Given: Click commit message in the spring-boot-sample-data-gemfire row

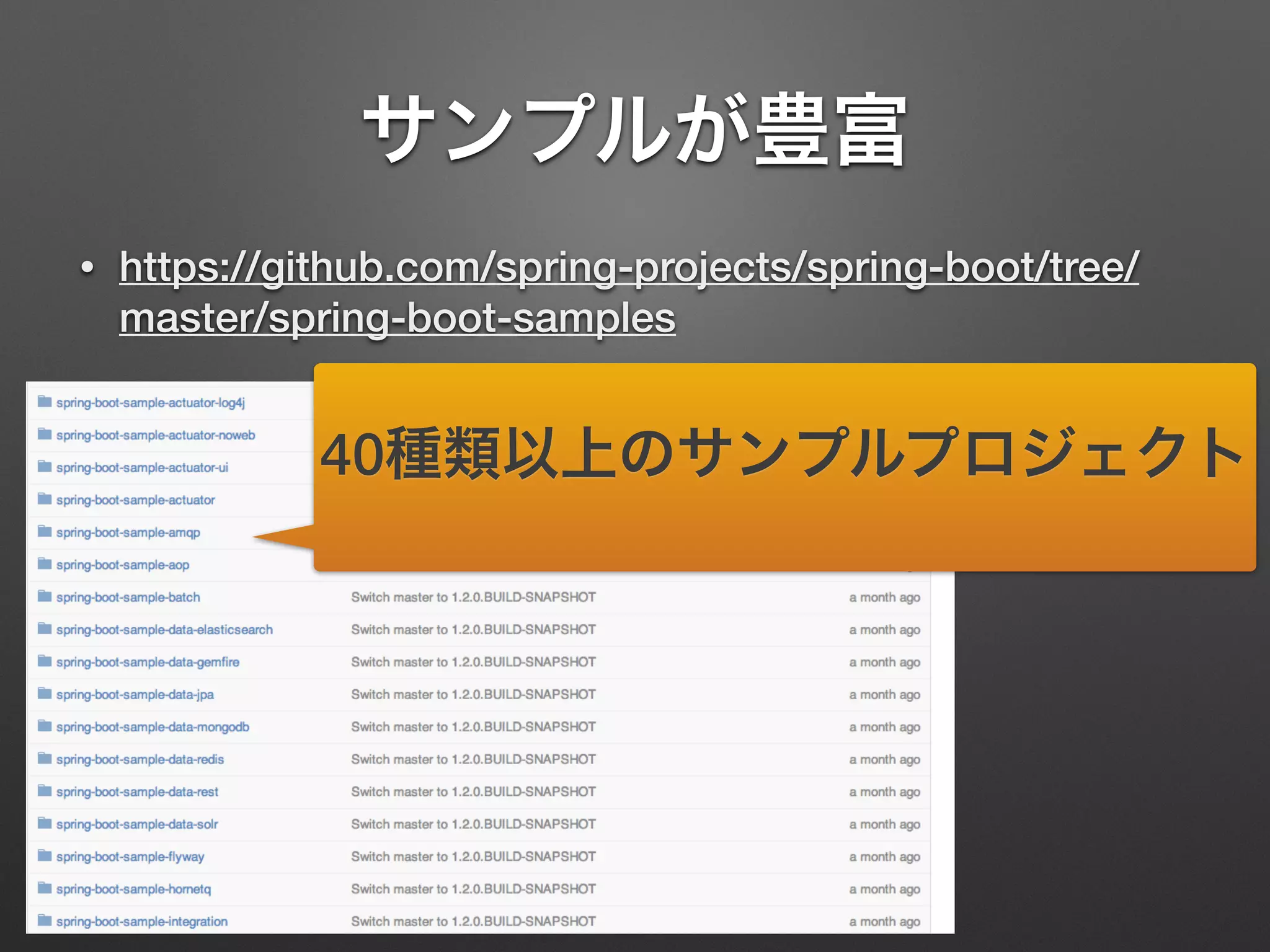Looking at the screenshot, I should (474, 662).
